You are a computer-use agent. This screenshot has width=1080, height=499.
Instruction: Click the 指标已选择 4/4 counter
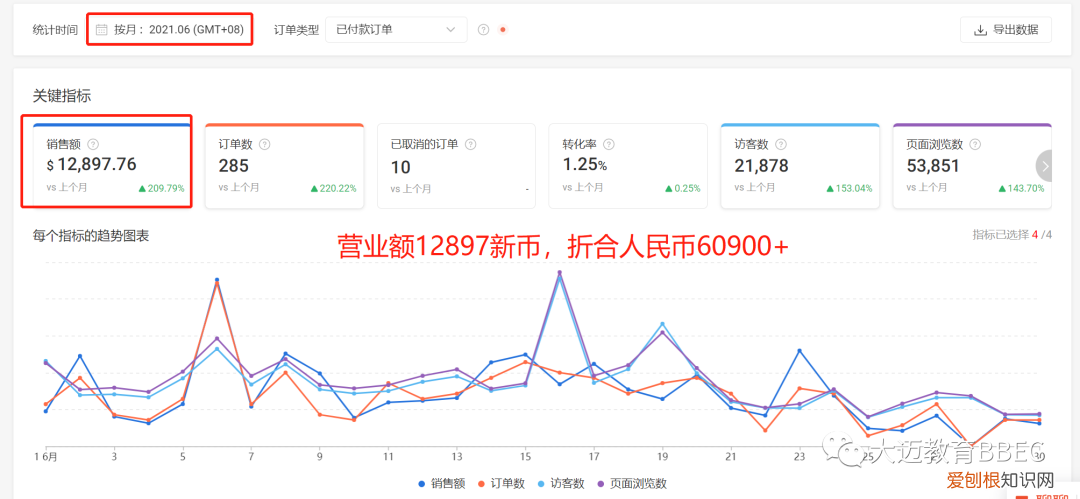click(x=1012, y=235)
